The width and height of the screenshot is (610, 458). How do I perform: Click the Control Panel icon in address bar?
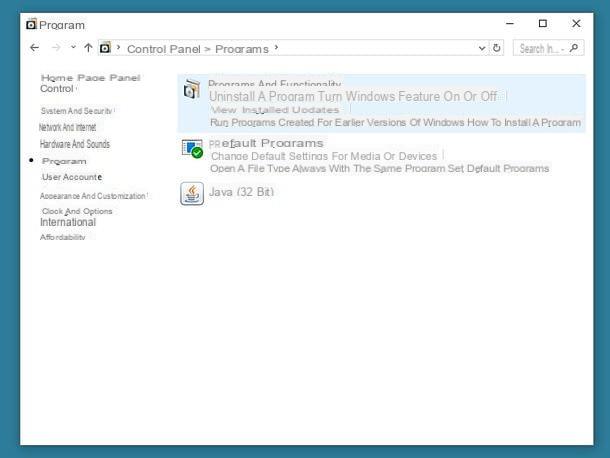click(105, 48)
